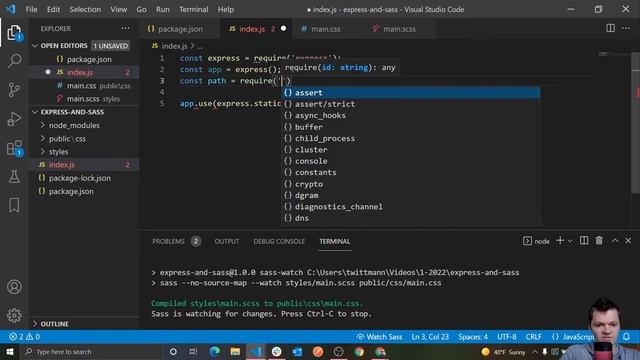This screenshot has height=360, width=640.
Task: Change encoding via UTF-8 status item
Action: pyautogui.click(x=507, y=337)
